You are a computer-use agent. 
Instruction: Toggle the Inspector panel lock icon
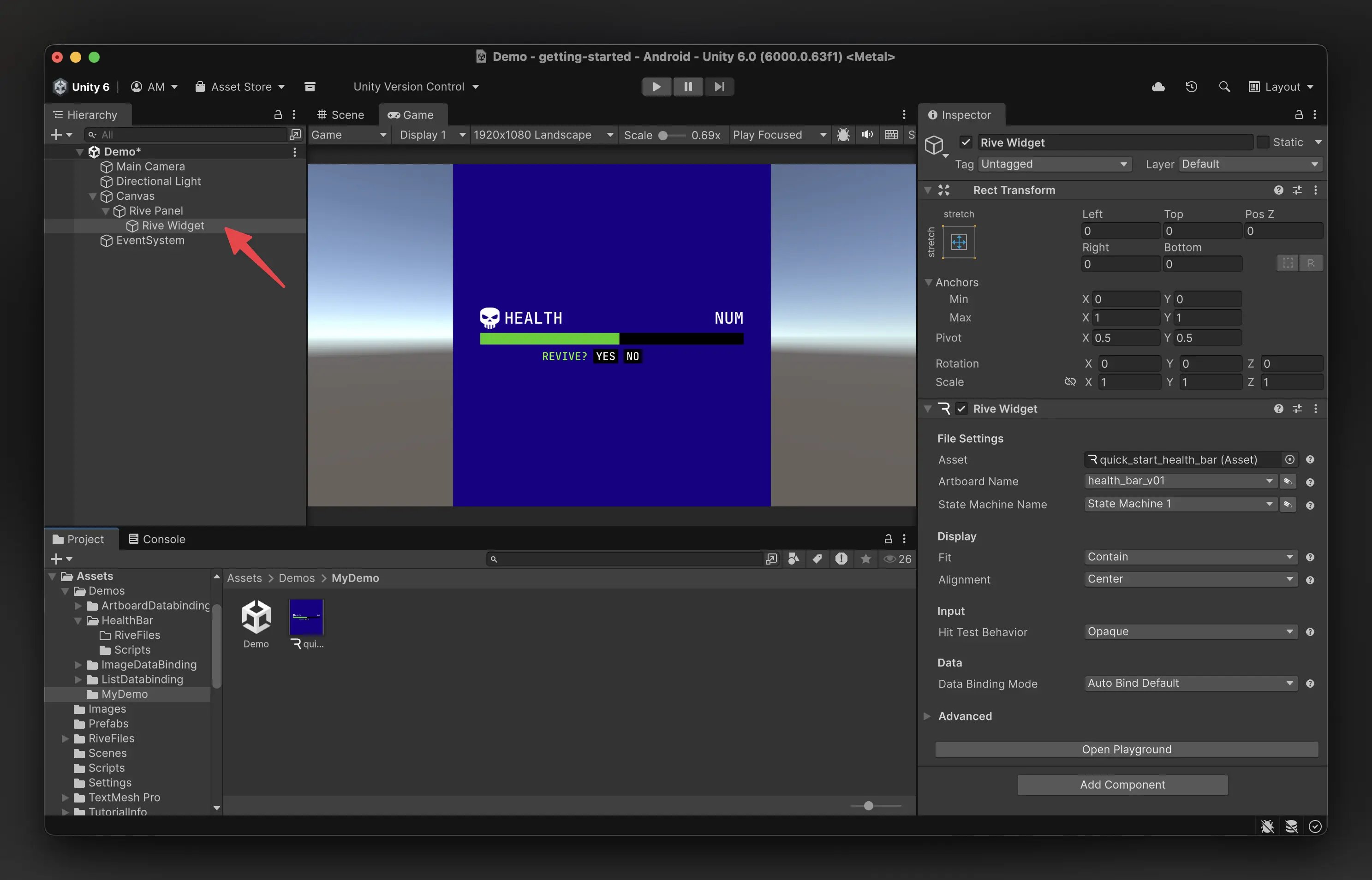pyautogui.click(x=1298, y=115)
